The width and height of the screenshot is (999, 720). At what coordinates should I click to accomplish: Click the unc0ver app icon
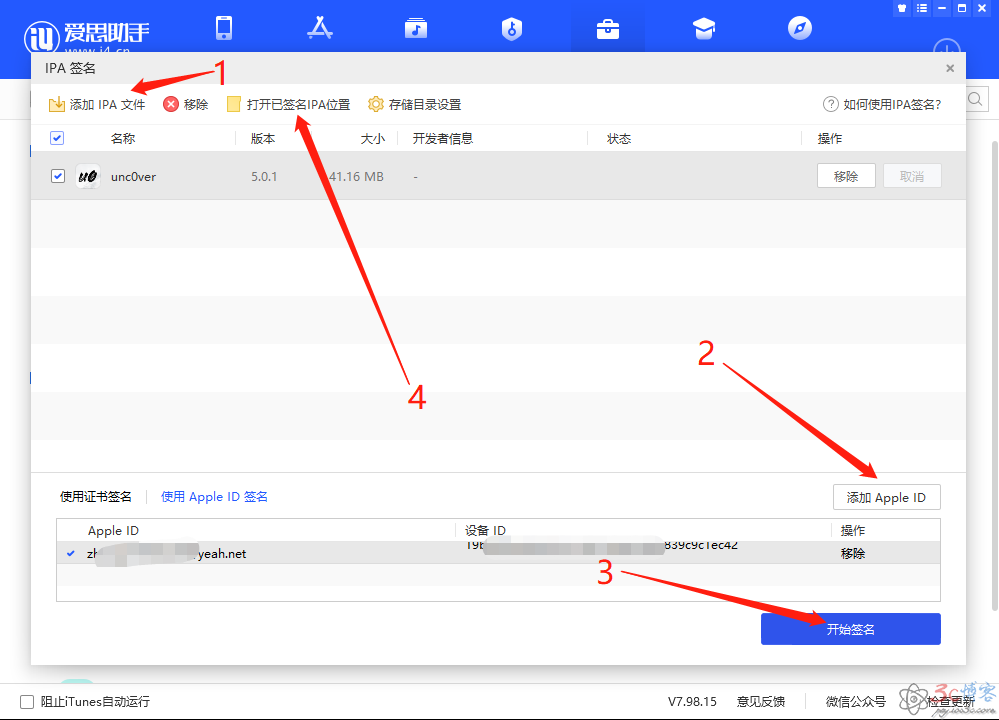click(88, 176)
